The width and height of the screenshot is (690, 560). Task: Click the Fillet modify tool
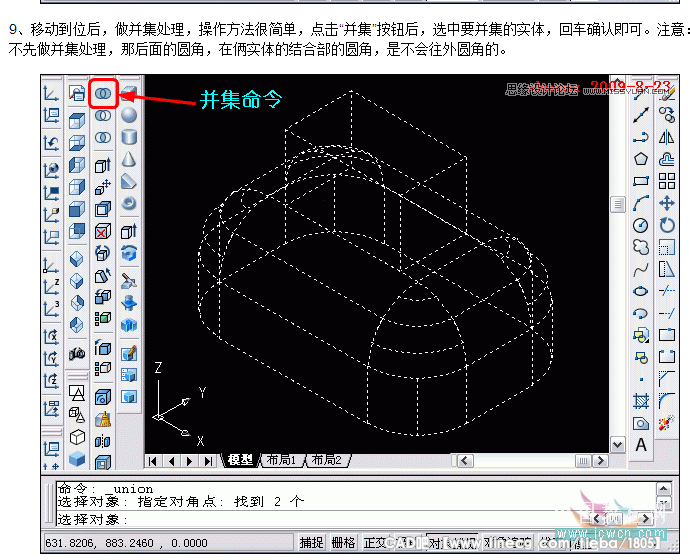click(667, 400)
